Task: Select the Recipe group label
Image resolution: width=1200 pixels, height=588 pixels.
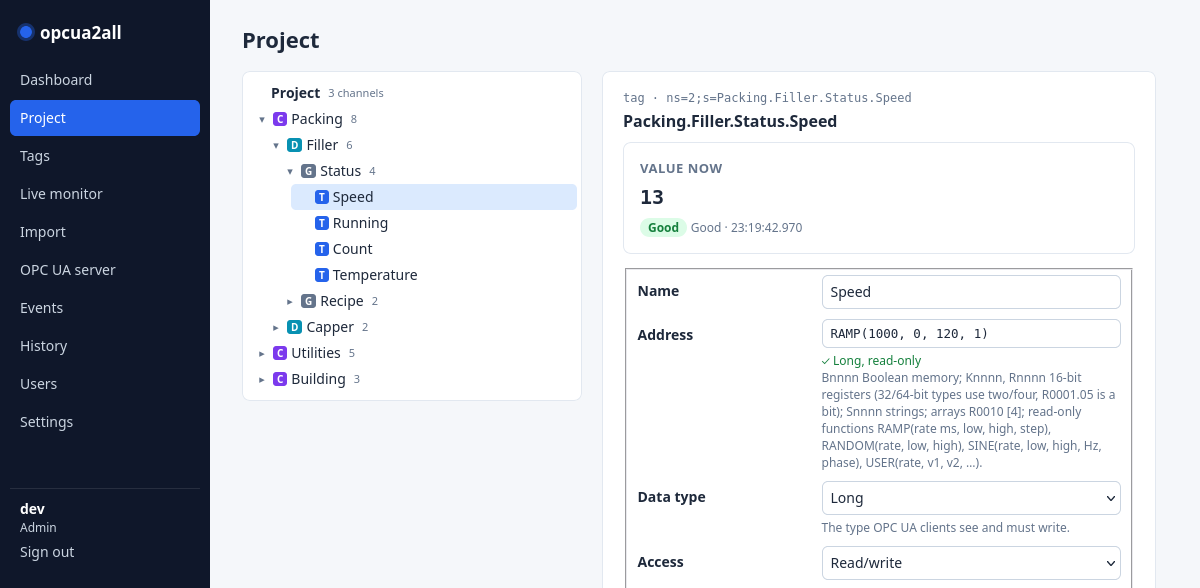Action: 342,301
